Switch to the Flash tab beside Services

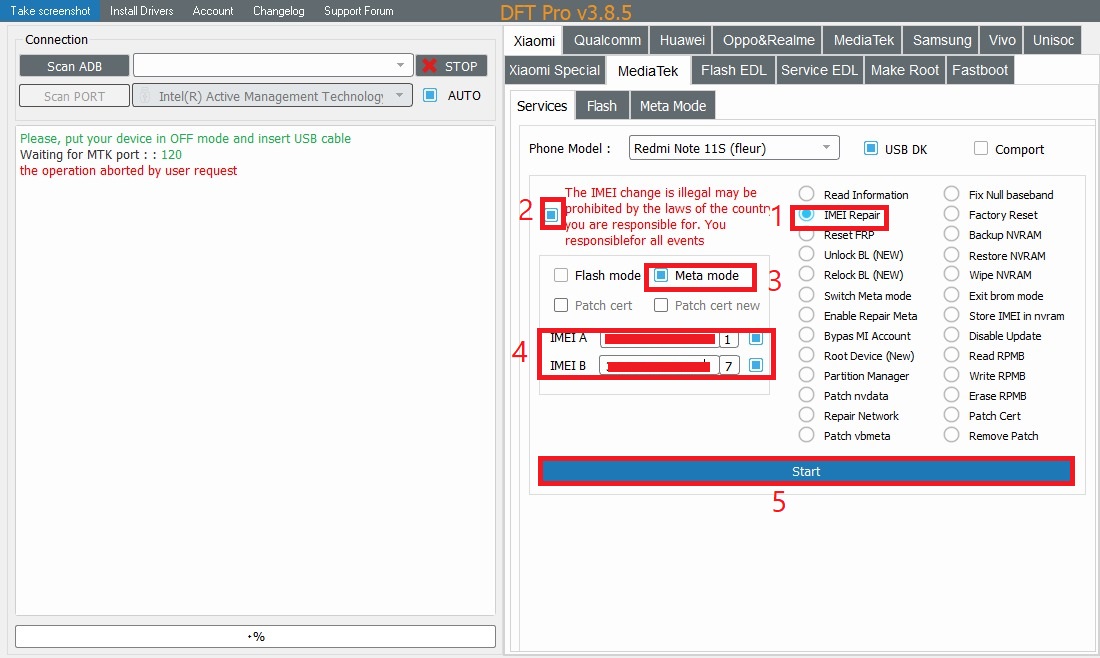click(x=602, y=106)
